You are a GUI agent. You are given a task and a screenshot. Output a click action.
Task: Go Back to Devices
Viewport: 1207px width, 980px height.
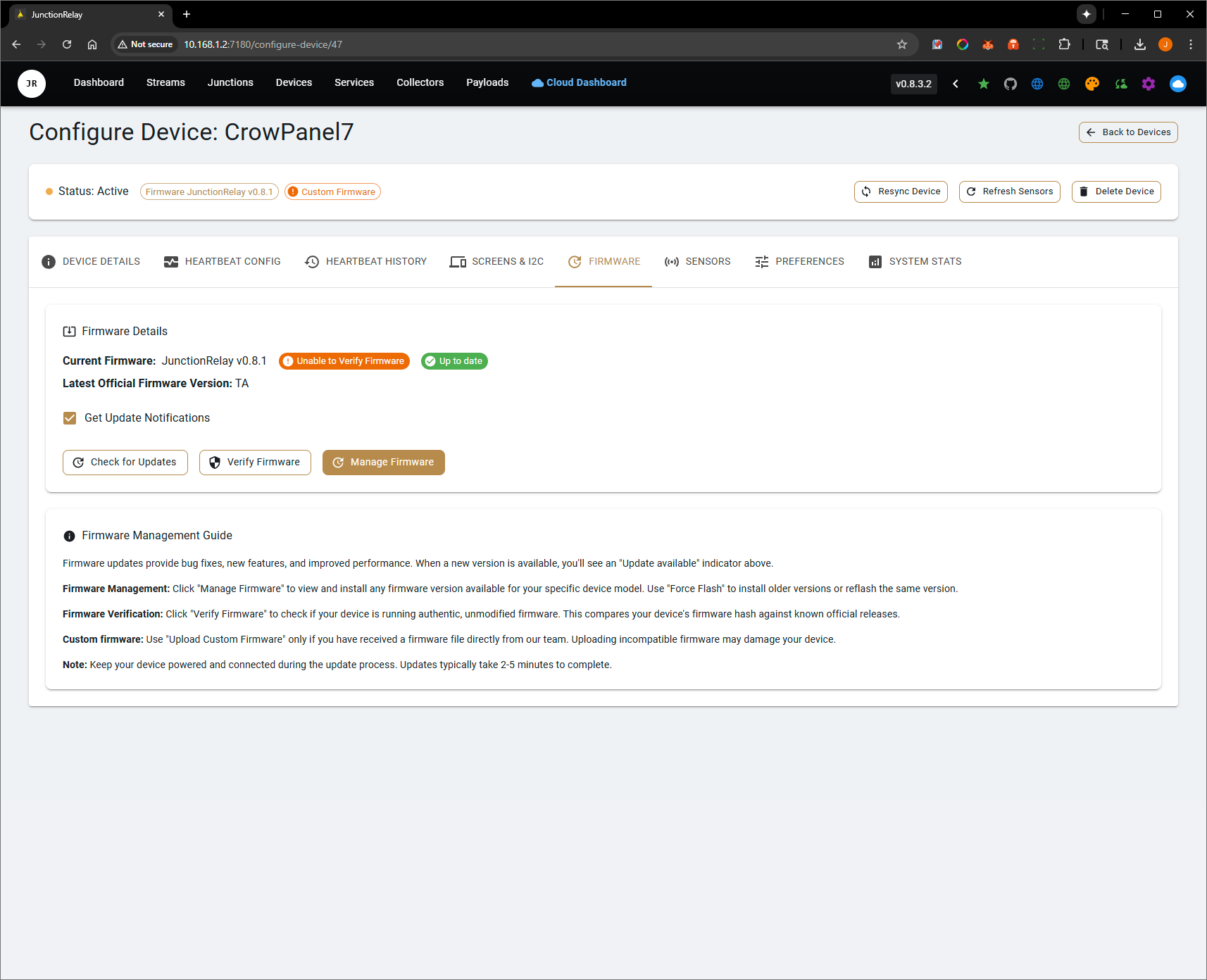(x=1128, y=132)
